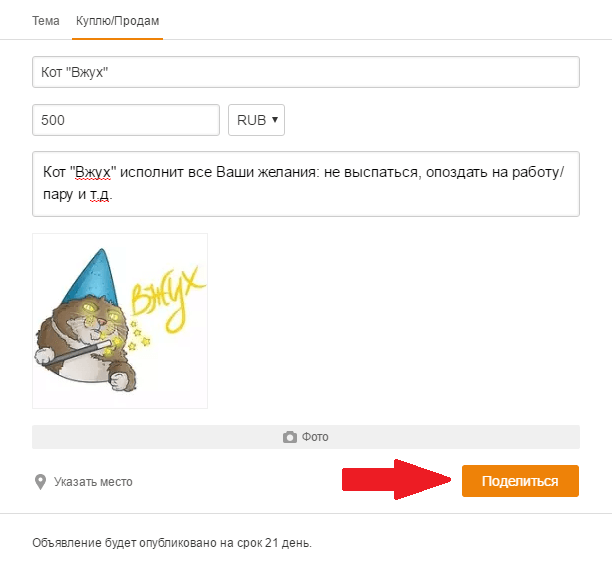Focus the title field containing Кот "Вжух"
The width and height of the screenshot is (612, 567).
click(x=306, y=72)
